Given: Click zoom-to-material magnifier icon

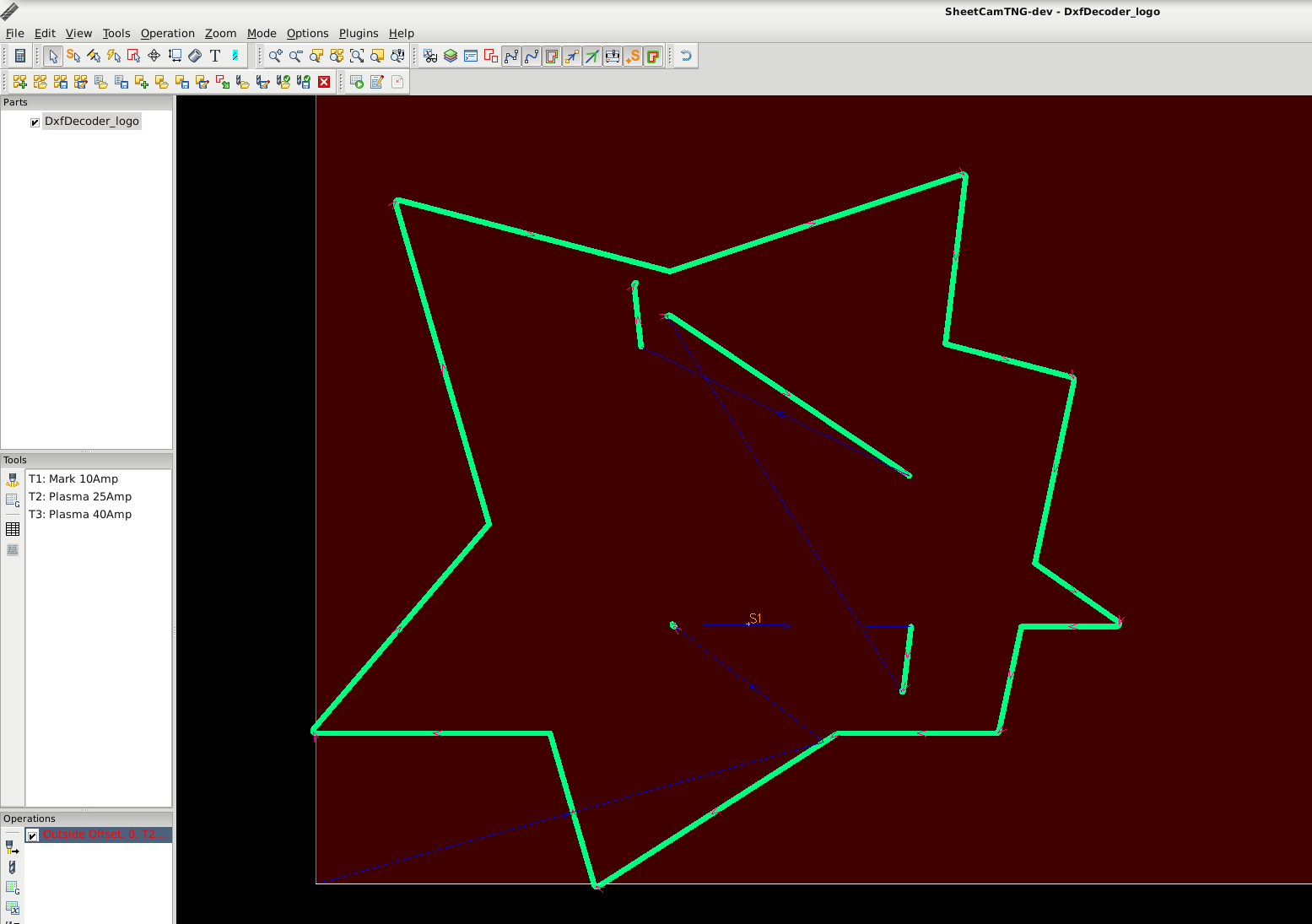Looking at the screenshot, I should click(377, 56).
